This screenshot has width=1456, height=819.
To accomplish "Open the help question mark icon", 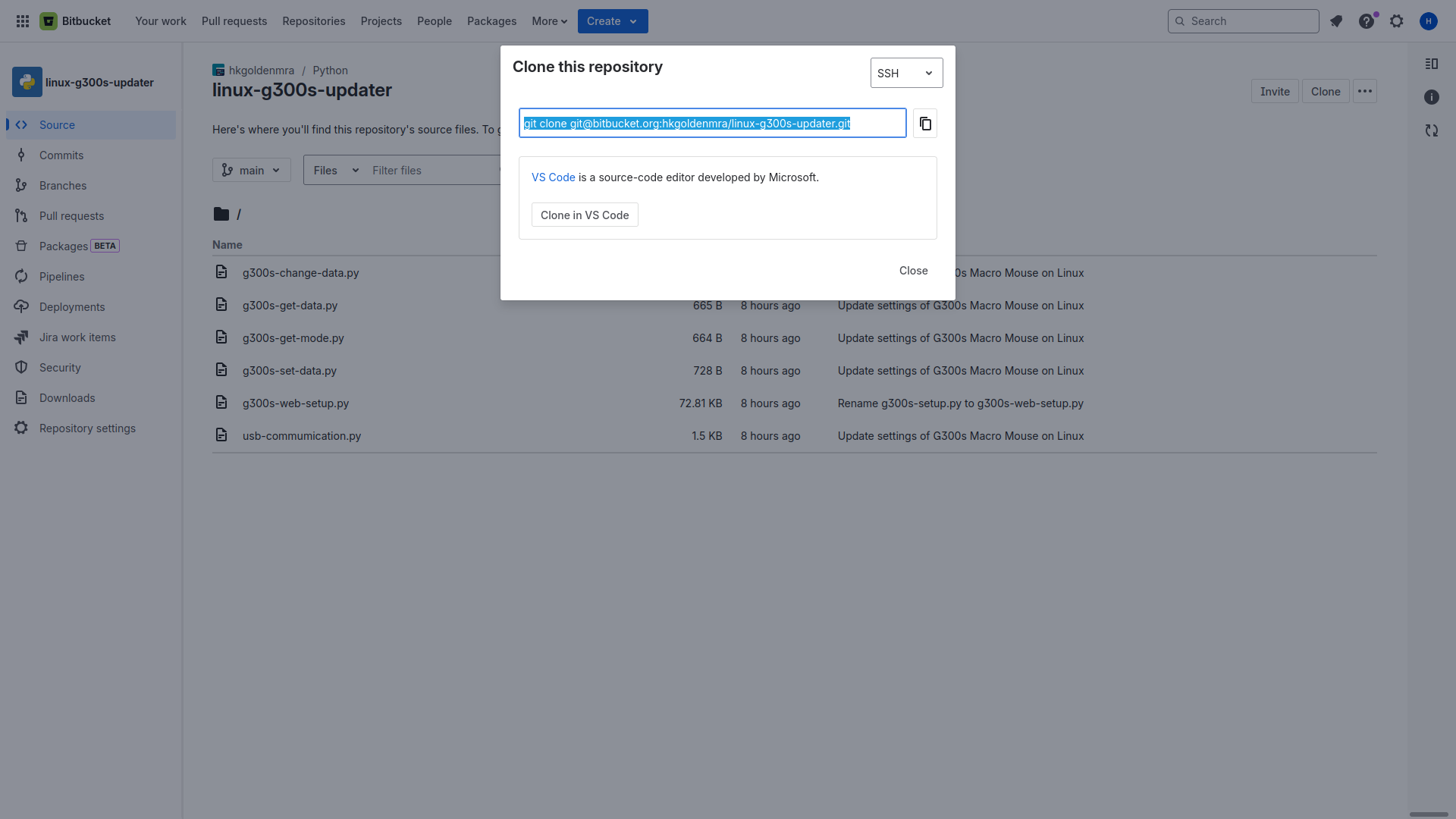I will pos(1367,21).
